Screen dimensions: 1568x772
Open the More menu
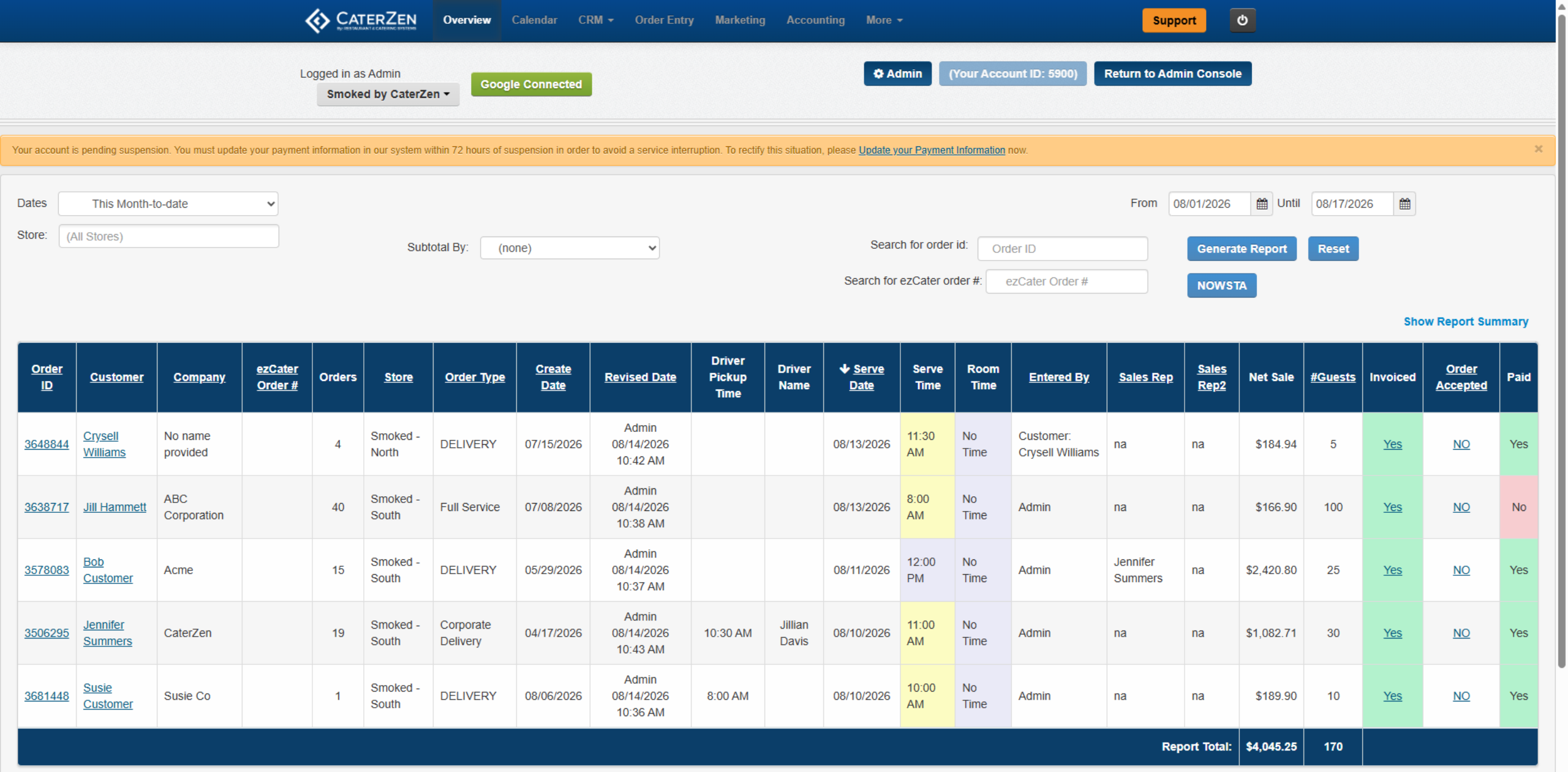884,20
